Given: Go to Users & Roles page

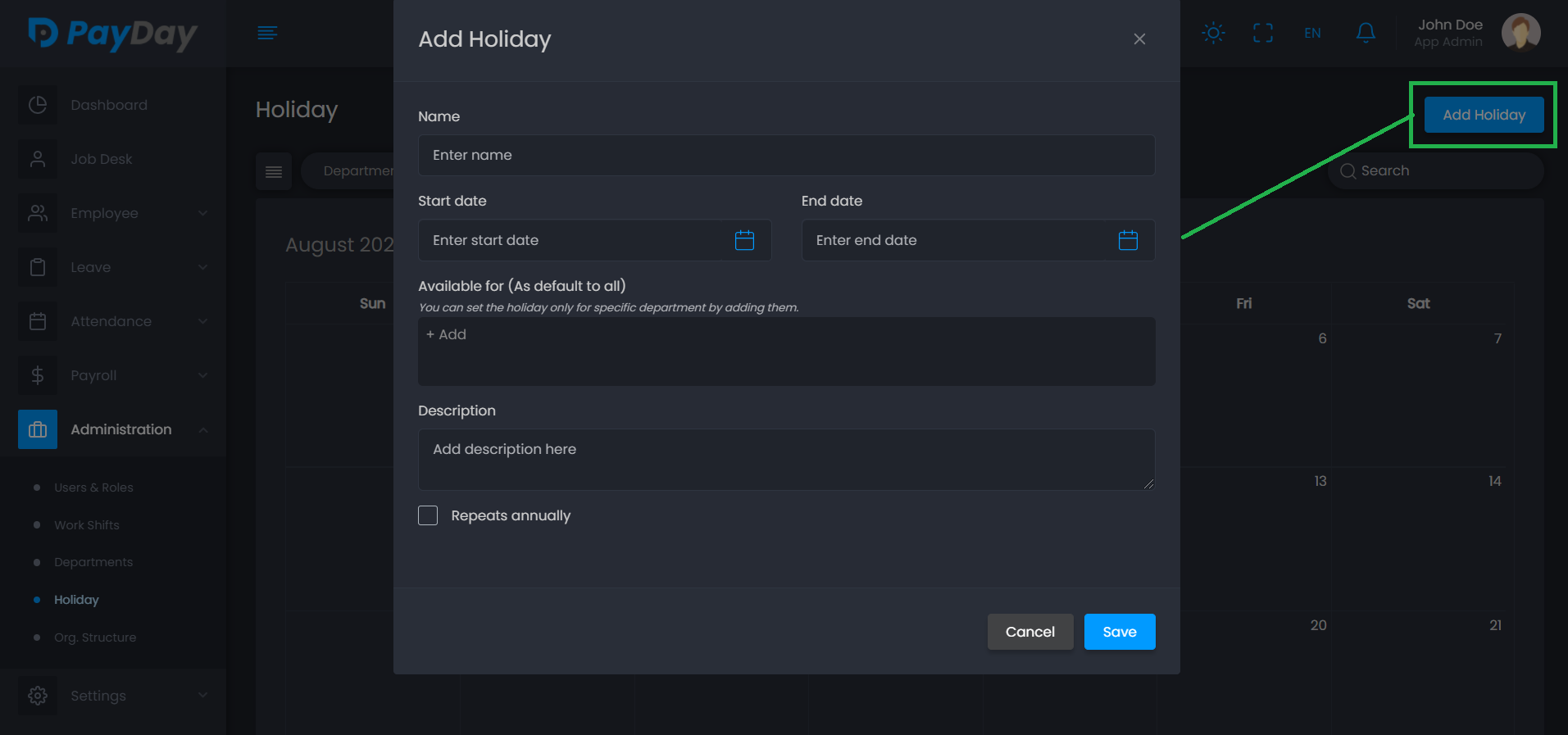Looking at the screenshot, I should pos(93,488).
